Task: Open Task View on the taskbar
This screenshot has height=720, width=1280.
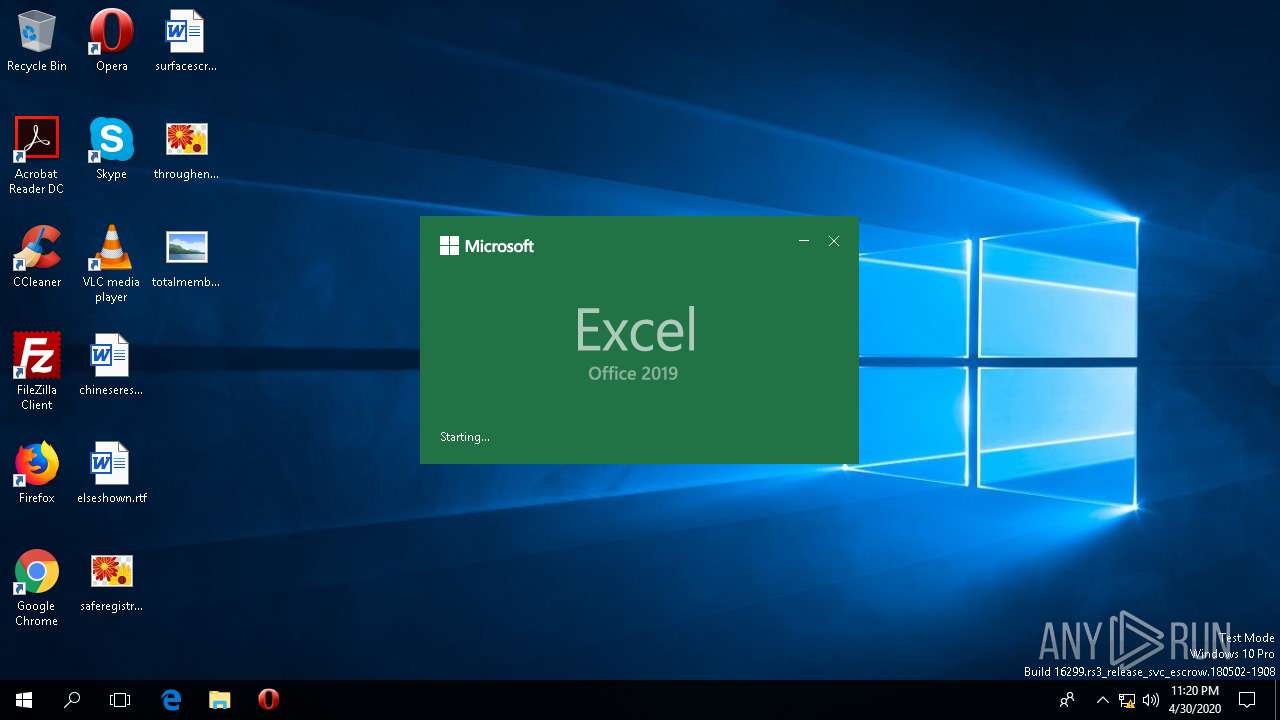Action: click(x=120, y=700)
